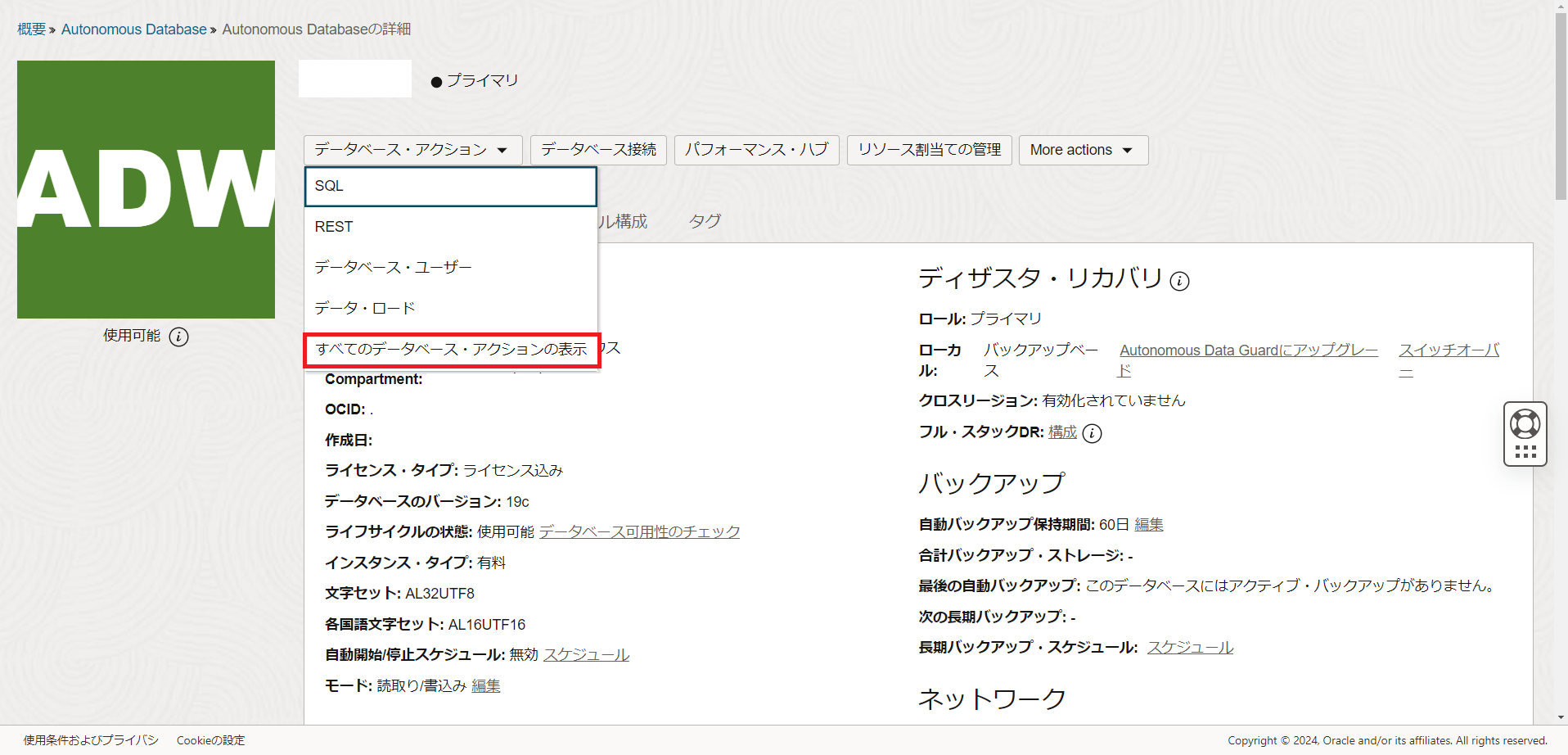The width and height of the screenshot is (1568, 755).
Task: Open パフォーマンス・ハブ
Action: [755, 150]
